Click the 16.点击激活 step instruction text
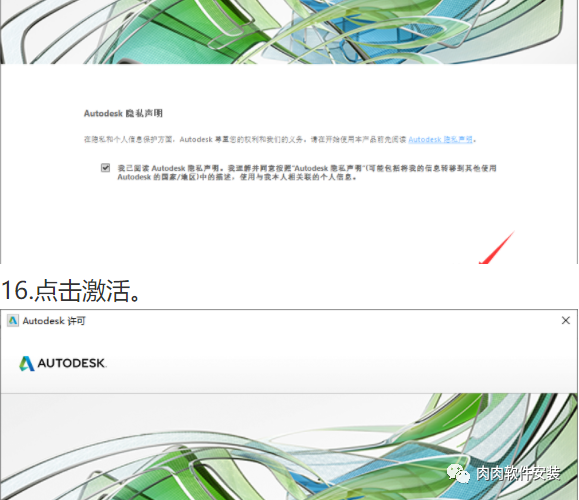The width and height of the screenshot is (579, 500). pyautogui.click(x=71, y=291)
